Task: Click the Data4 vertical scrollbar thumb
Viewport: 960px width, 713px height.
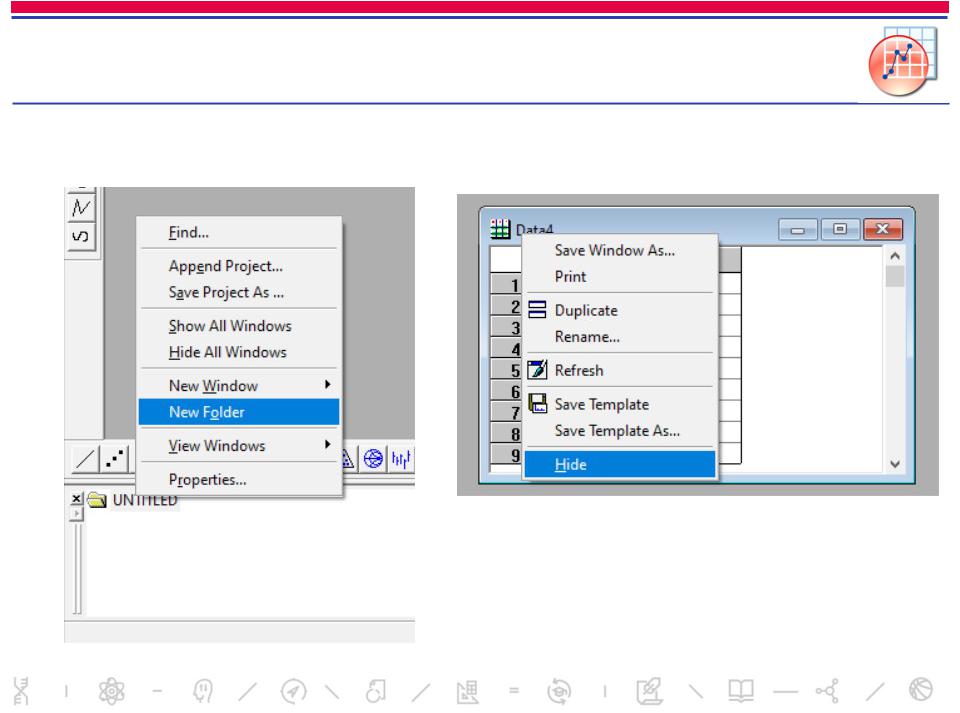Action: [x=895, y=277]
